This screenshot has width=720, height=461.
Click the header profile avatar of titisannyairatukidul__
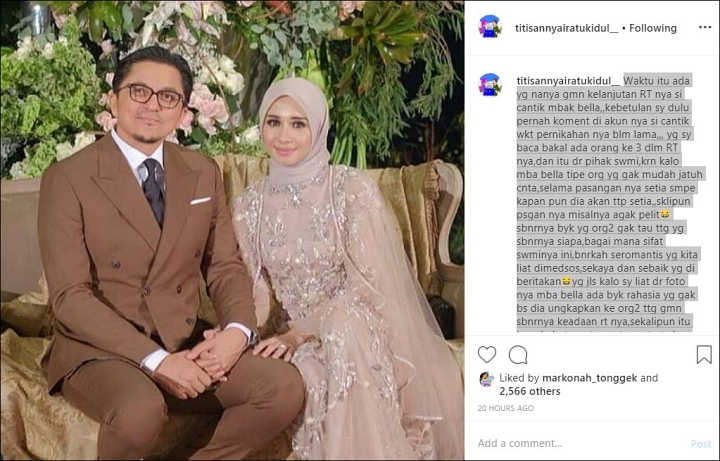pyautogui.click(x=490, y=26)
